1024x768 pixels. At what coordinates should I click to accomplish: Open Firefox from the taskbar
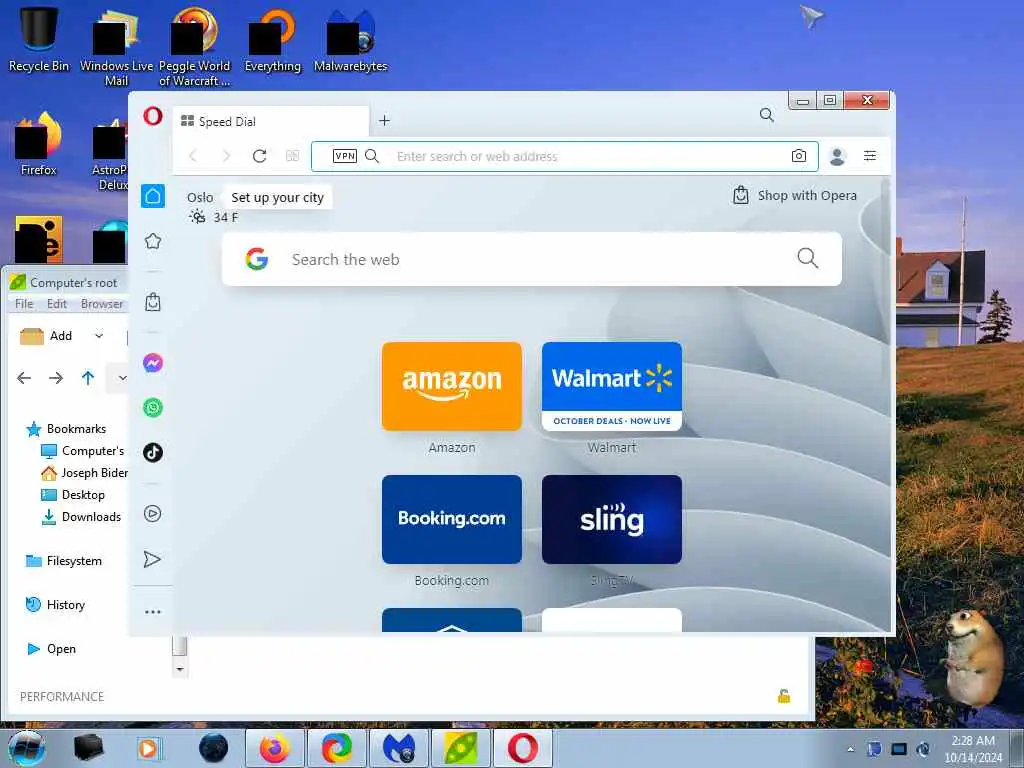coord(275,748)
